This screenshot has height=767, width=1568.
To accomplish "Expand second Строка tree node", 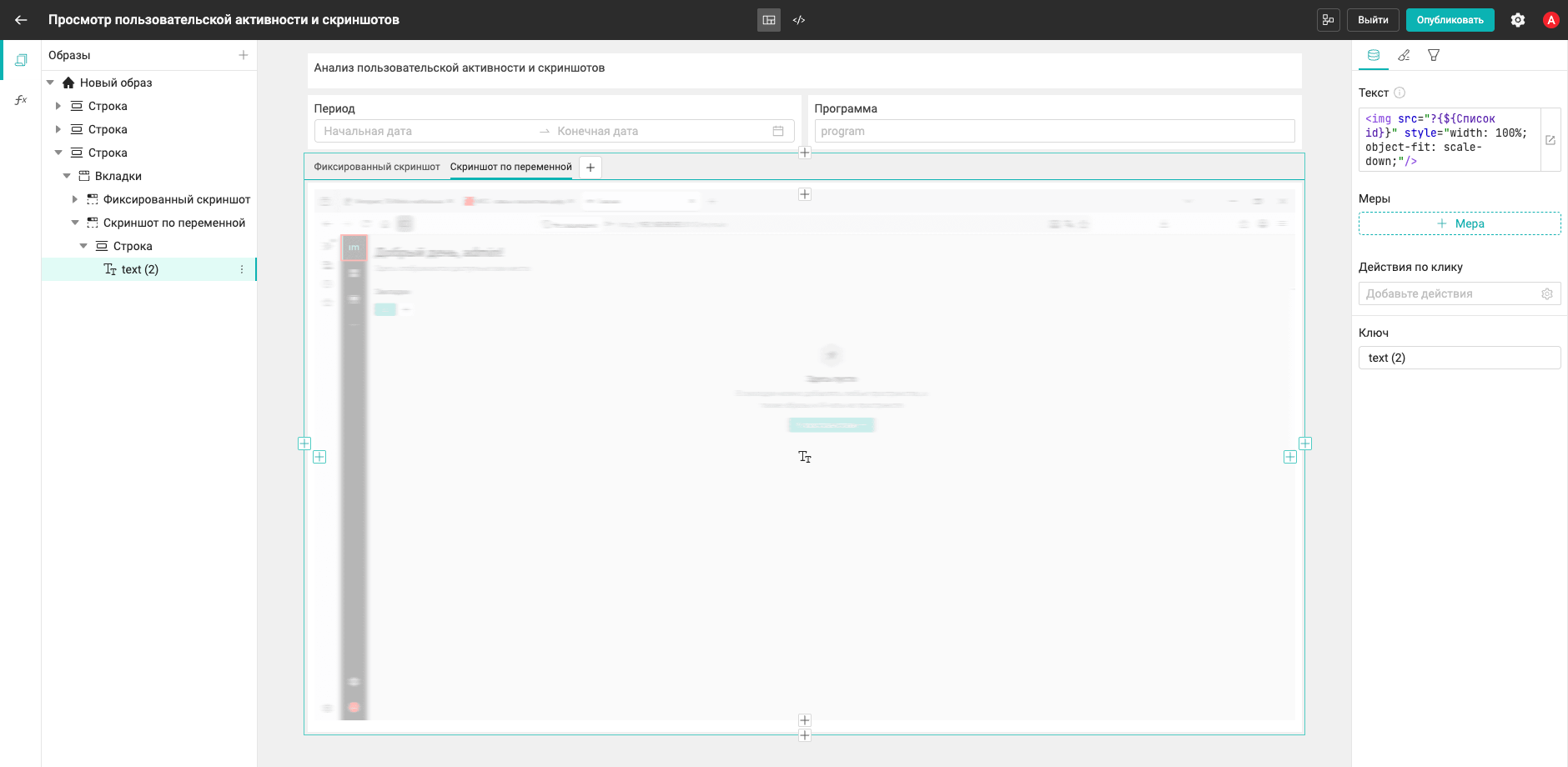I will pos(58,129).
